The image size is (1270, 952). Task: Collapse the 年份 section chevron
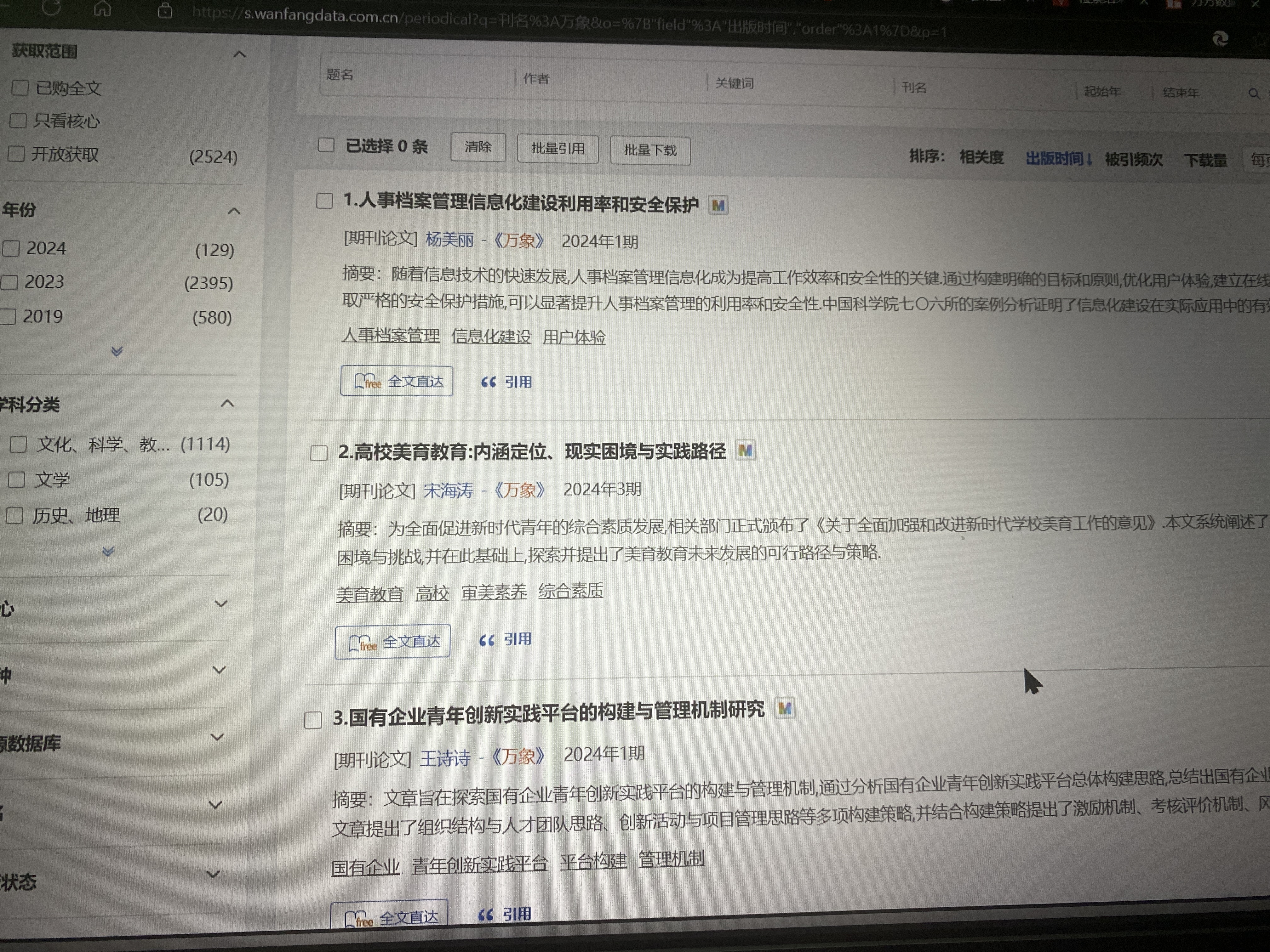pyautogui.click(x=234, y=211)
